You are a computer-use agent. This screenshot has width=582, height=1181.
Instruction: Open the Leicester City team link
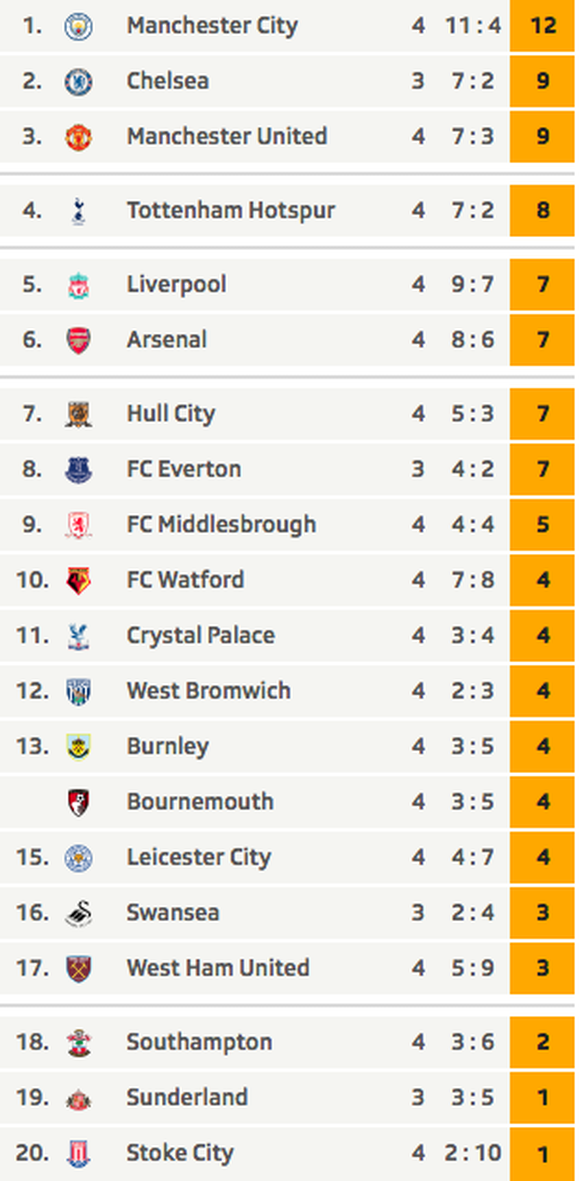point(199,857)
